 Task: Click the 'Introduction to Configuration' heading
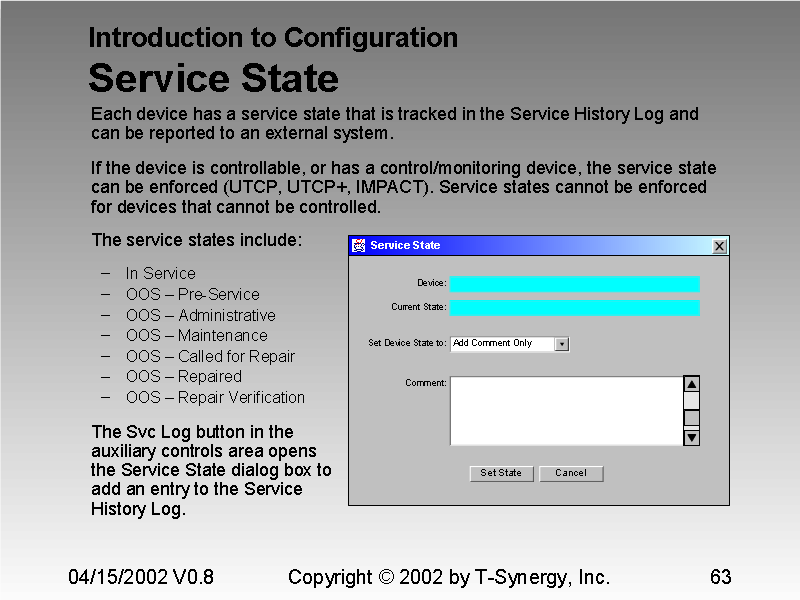273,38
